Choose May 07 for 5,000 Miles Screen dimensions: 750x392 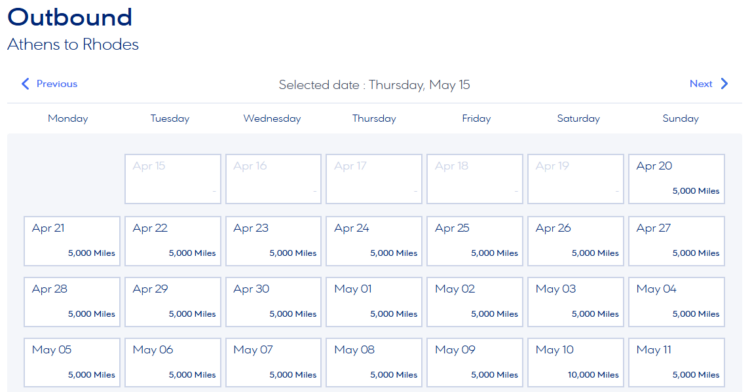273,362
